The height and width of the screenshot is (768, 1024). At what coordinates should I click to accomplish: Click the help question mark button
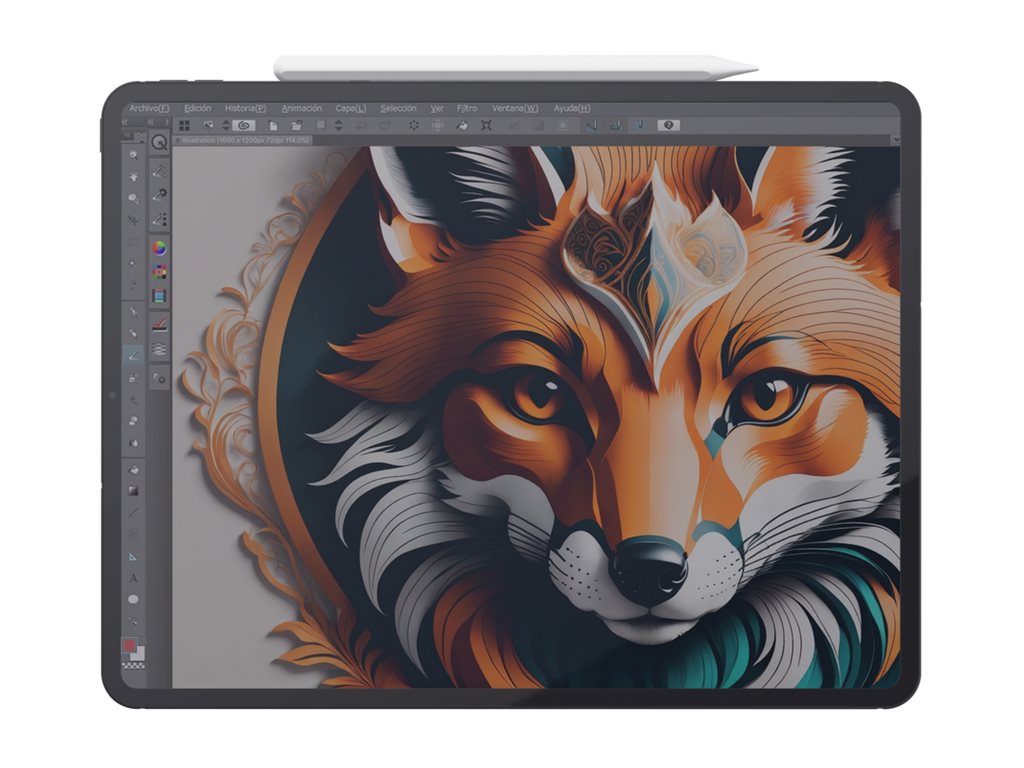[668, 125]
